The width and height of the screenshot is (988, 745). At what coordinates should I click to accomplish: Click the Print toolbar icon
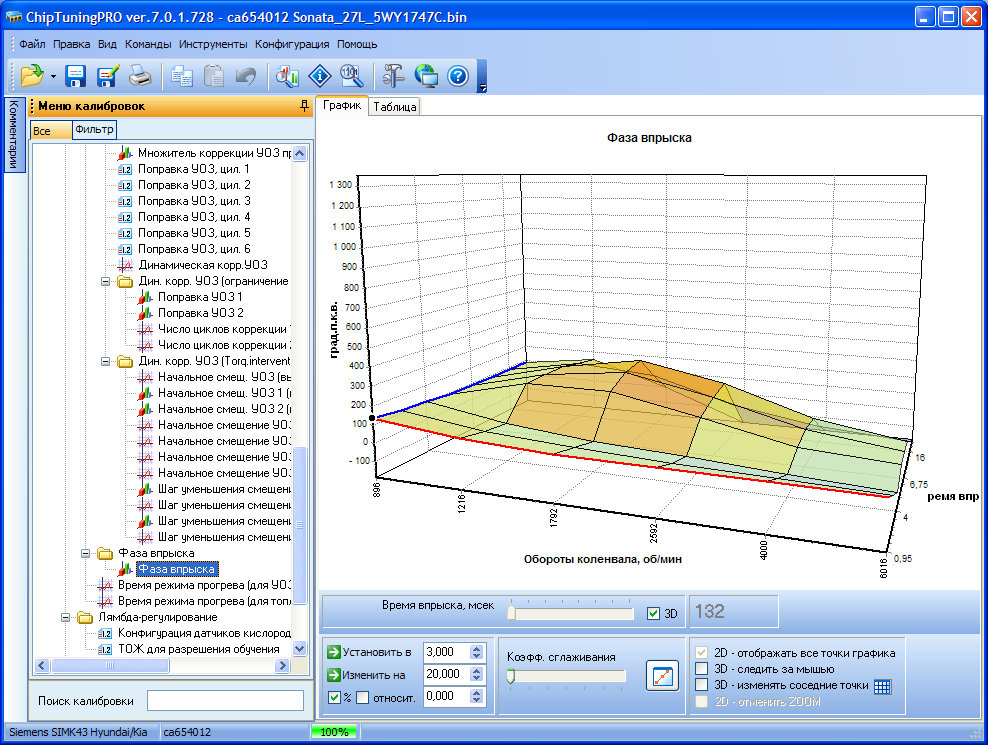coord(141,76)
